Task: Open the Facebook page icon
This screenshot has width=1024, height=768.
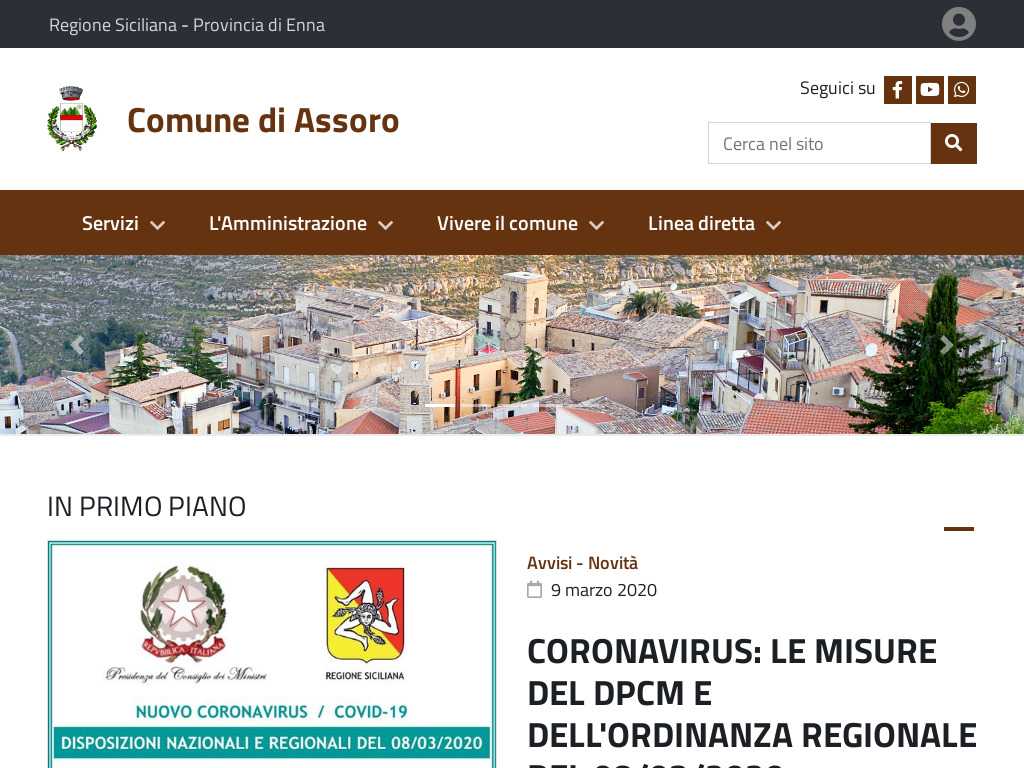Action: click(x=897, y=90)
